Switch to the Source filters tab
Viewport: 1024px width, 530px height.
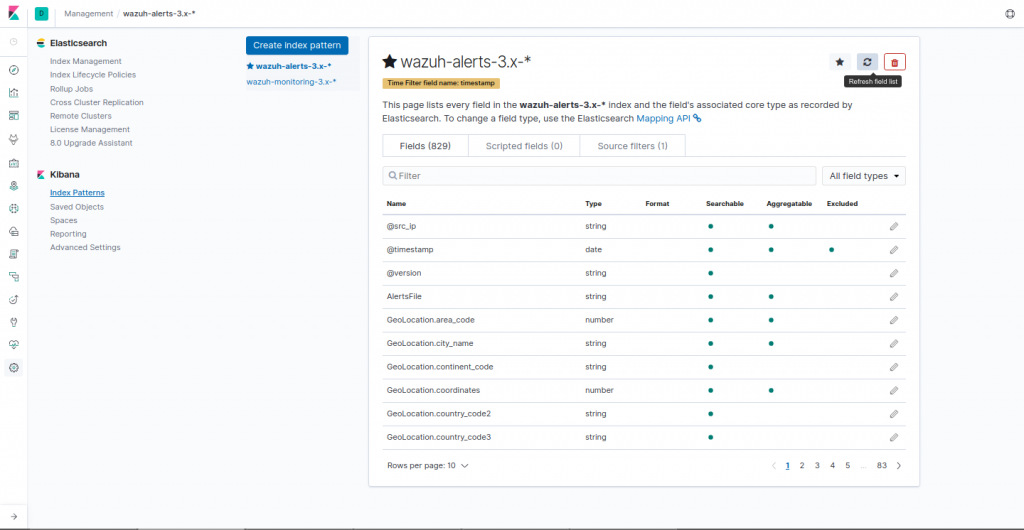[632, 146]
